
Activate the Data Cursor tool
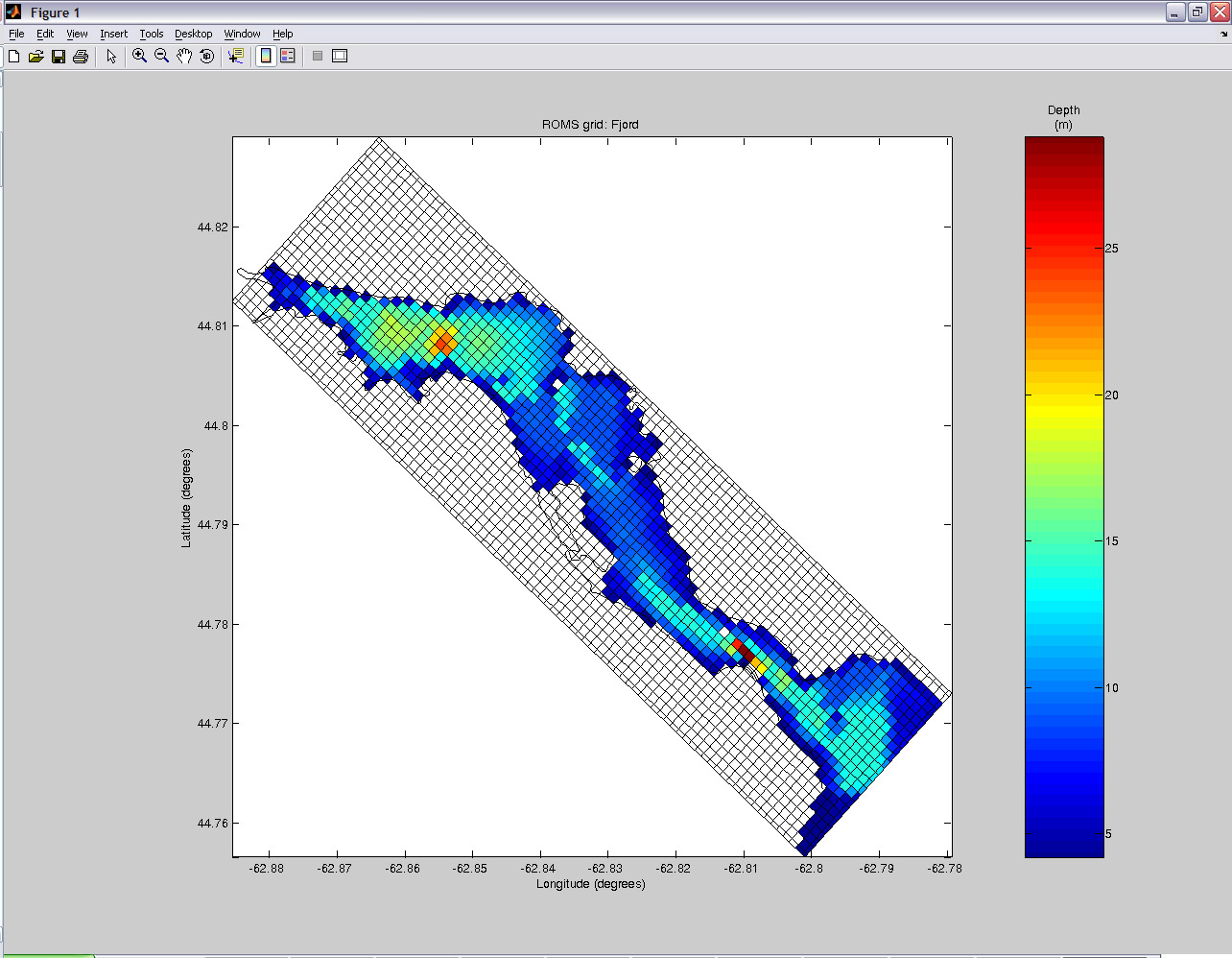click(x=236, y=57)
